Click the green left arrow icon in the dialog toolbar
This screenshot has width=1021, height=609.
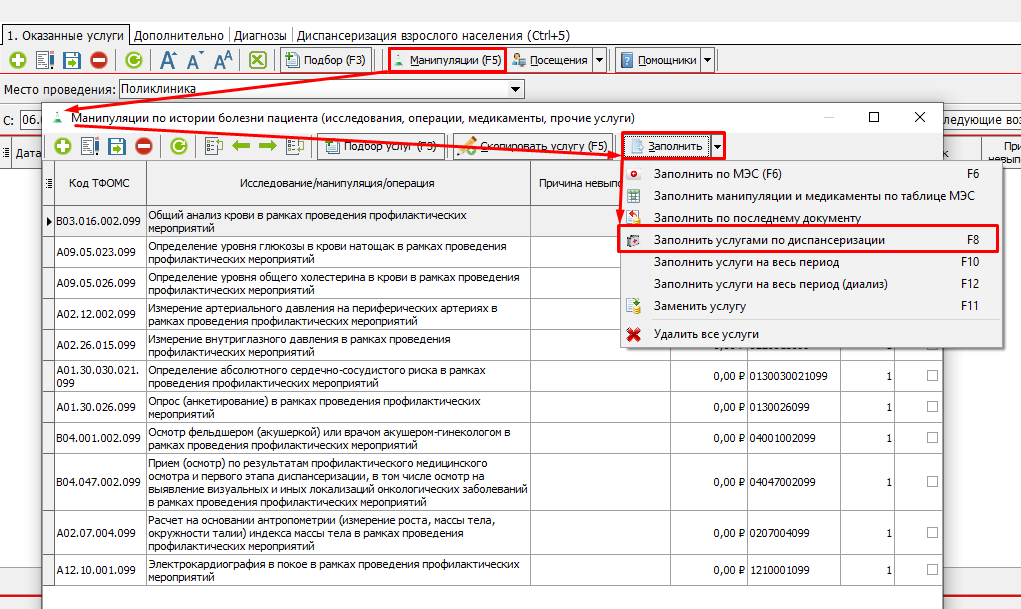tap(241, 147)
